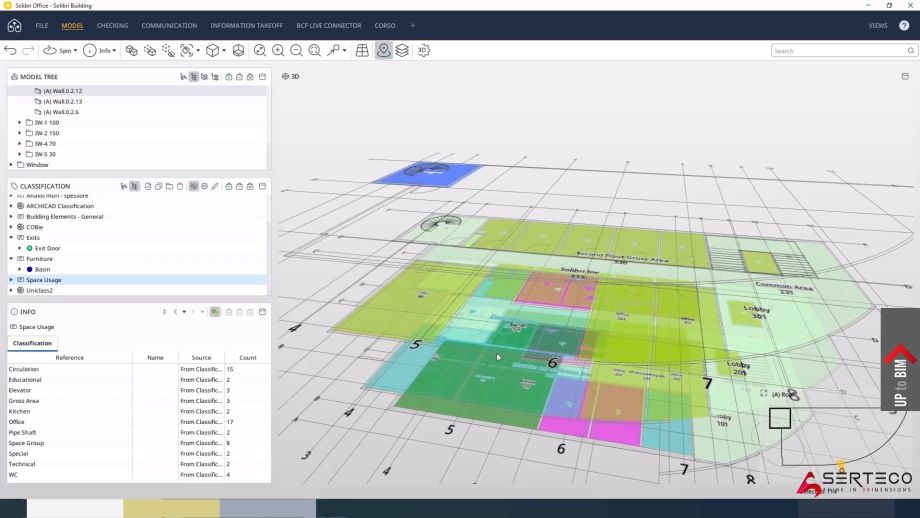Open the Info tool dropdown arrow

(114, 50)
